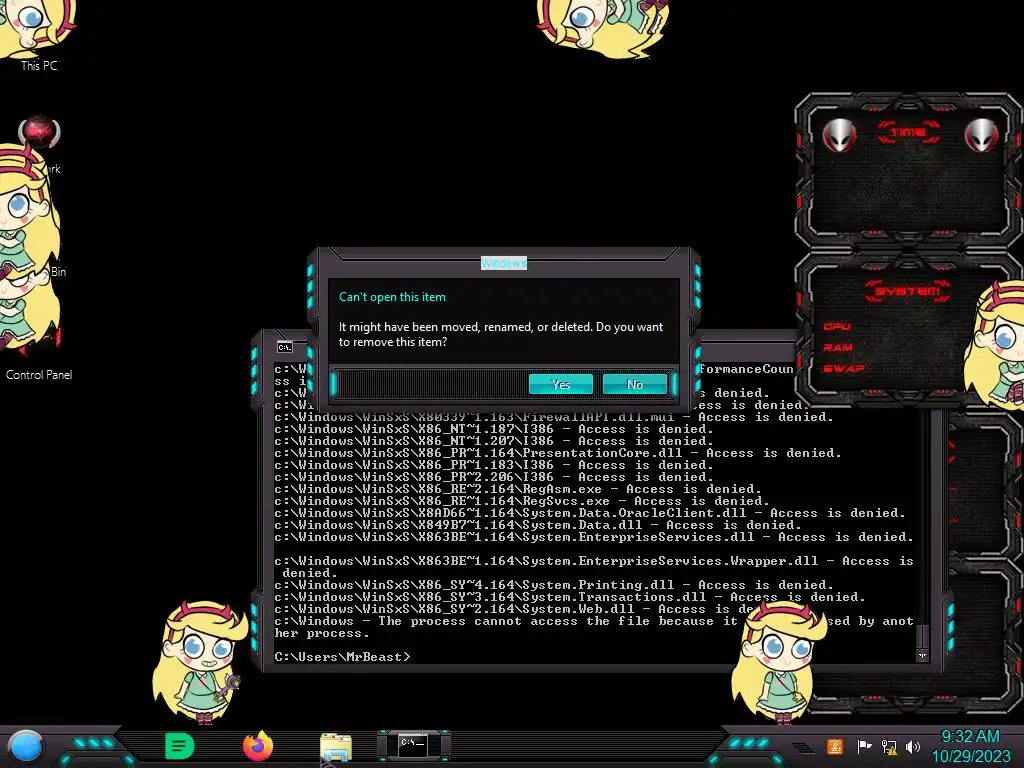Click the C:\Users\MrBeast> prompt line
The image size is (1024, 768).
click(x=342, y=657)
